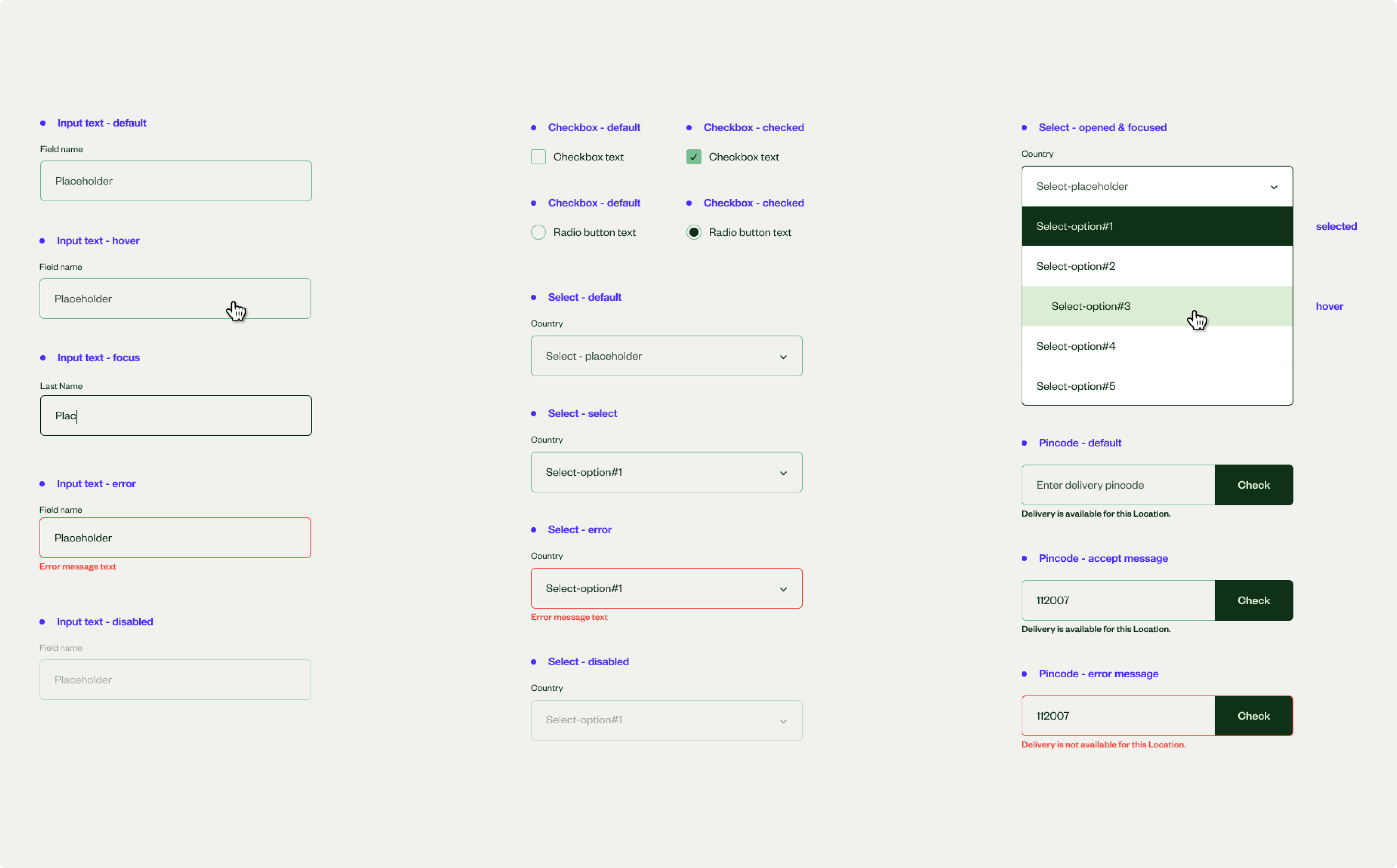Uncheck the green checked checkbox
This screenshot has height=868, width=1397.
coord(693,157)
